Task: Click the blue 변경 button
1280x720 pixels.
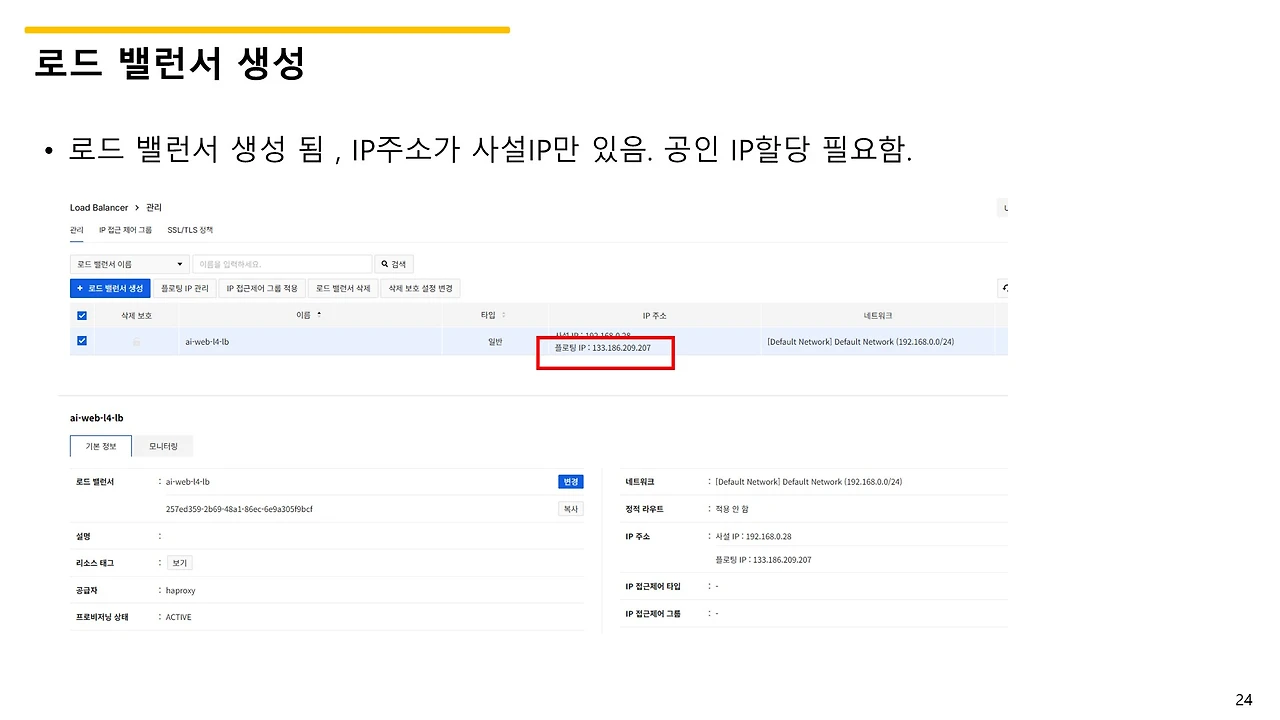Action: pyautogui.click(x=571, y=481)
